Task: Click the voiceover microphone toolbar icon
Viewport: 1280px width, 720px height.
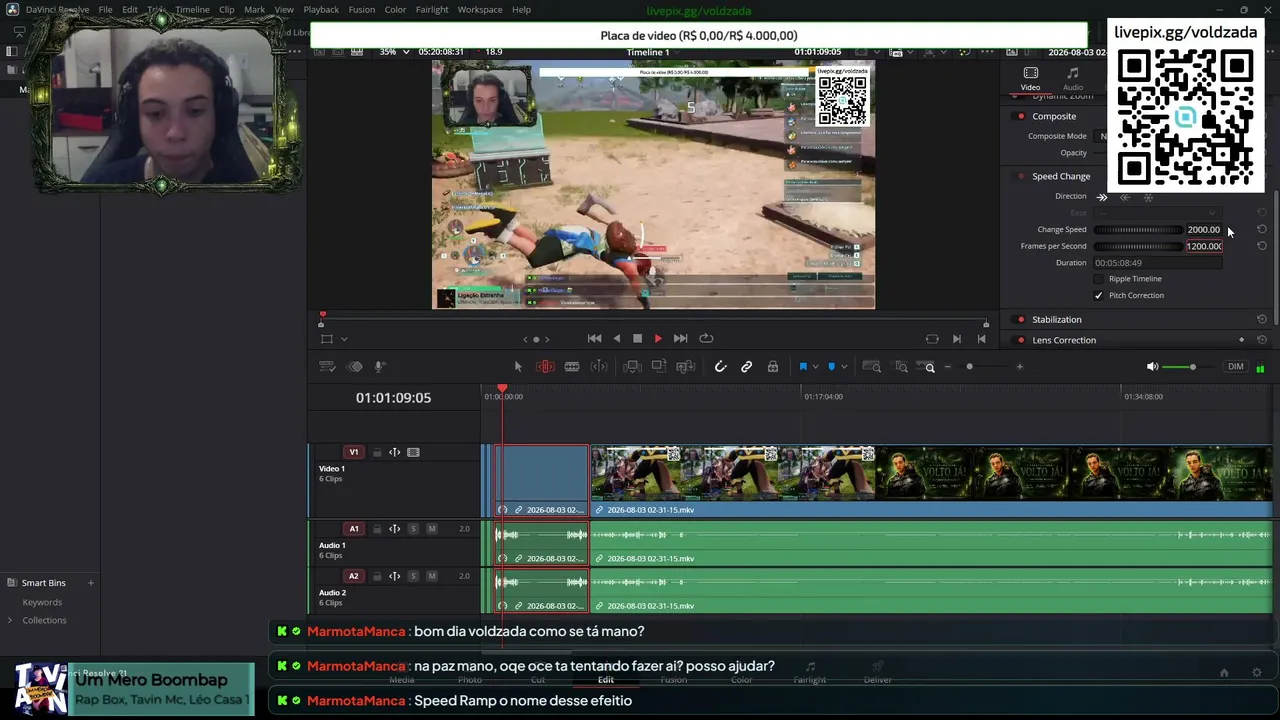Action: 379,367
